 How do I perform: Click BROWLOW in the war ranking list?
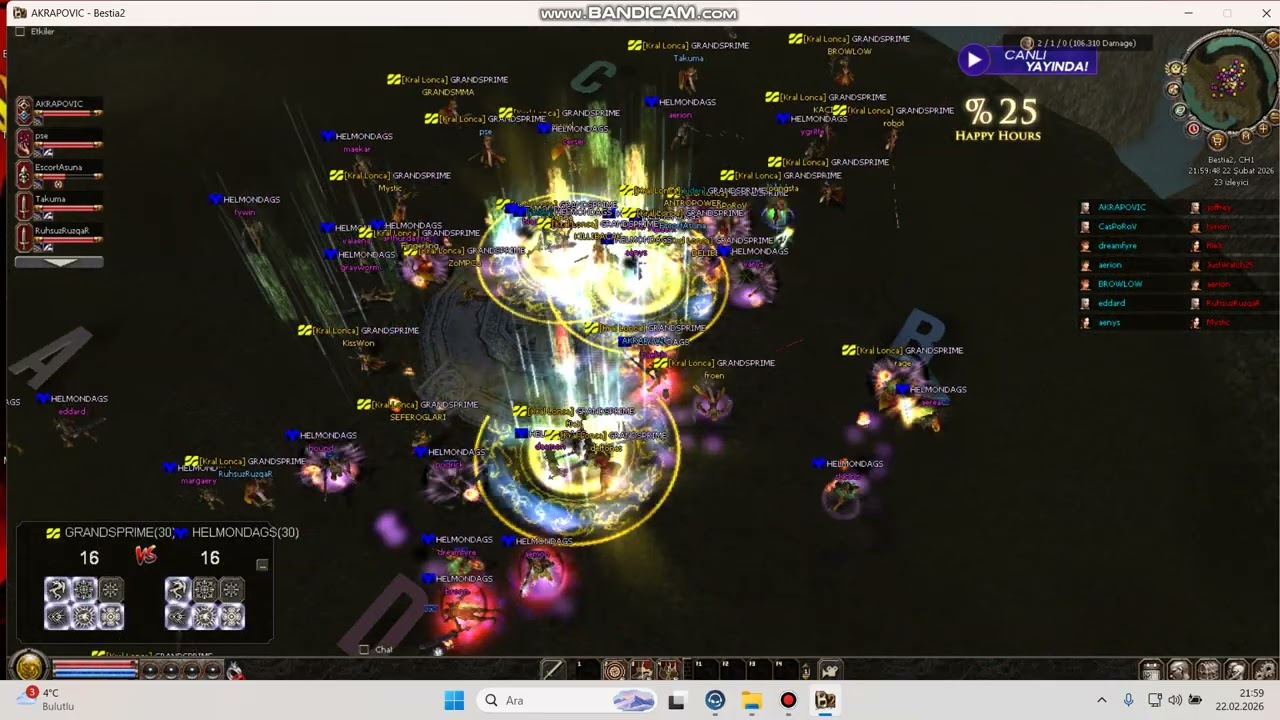(1120, 284)
